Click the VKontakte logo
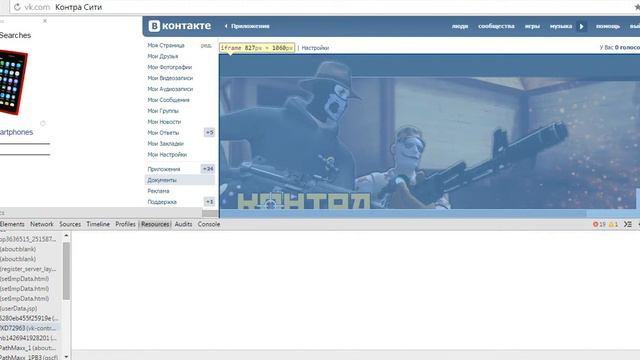640x360 pixels. coord(180,26)
